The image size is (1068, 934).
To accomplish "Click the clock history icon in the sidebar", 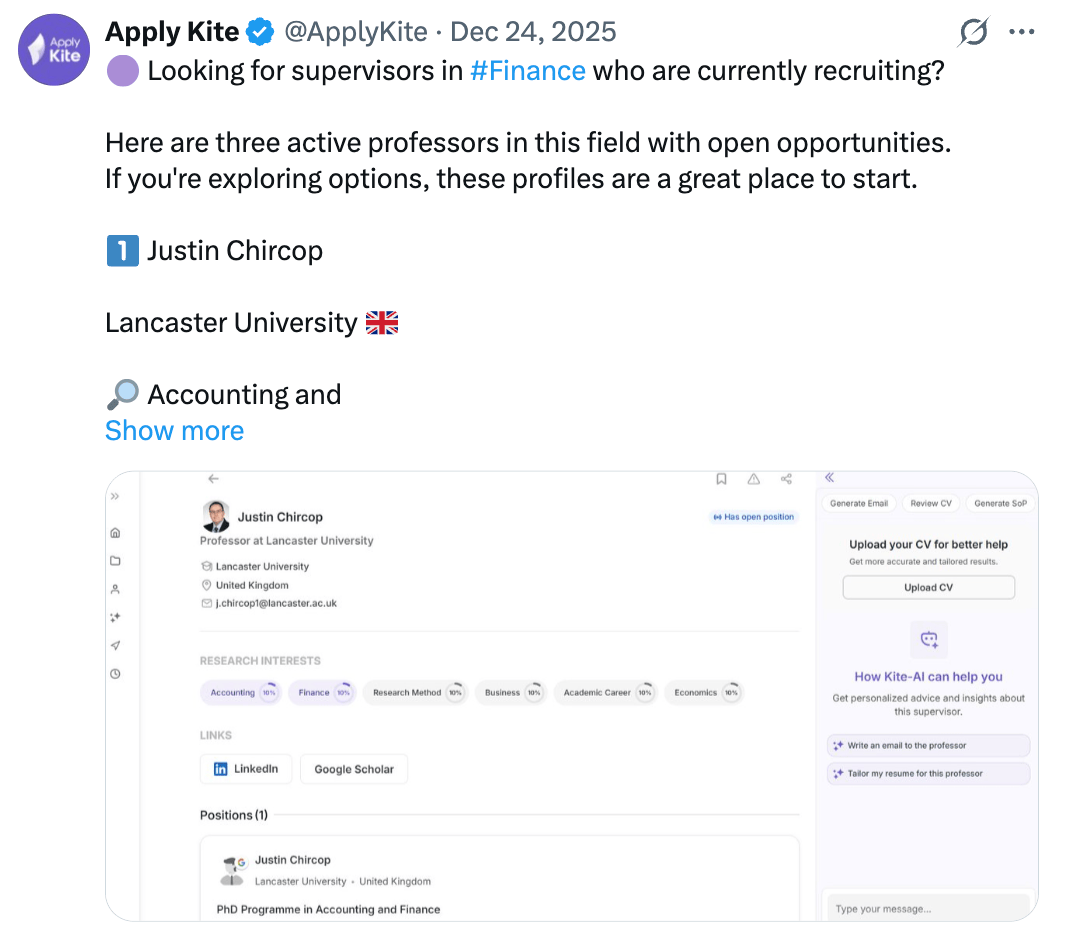I will [116, 674].
